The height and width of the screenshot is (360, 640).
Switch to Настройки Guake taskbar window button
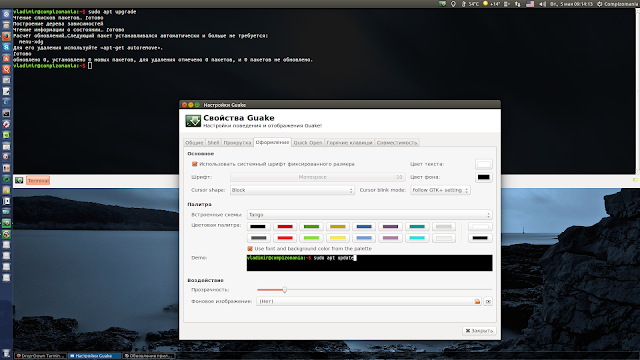tap(94, 356)
